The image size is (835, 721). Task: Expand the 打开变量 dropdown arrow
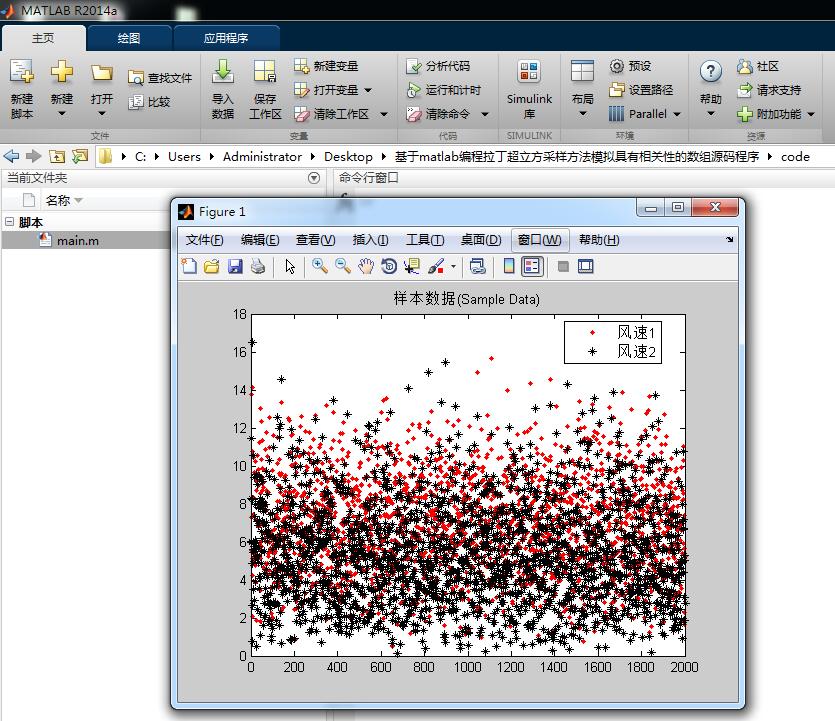368,90
